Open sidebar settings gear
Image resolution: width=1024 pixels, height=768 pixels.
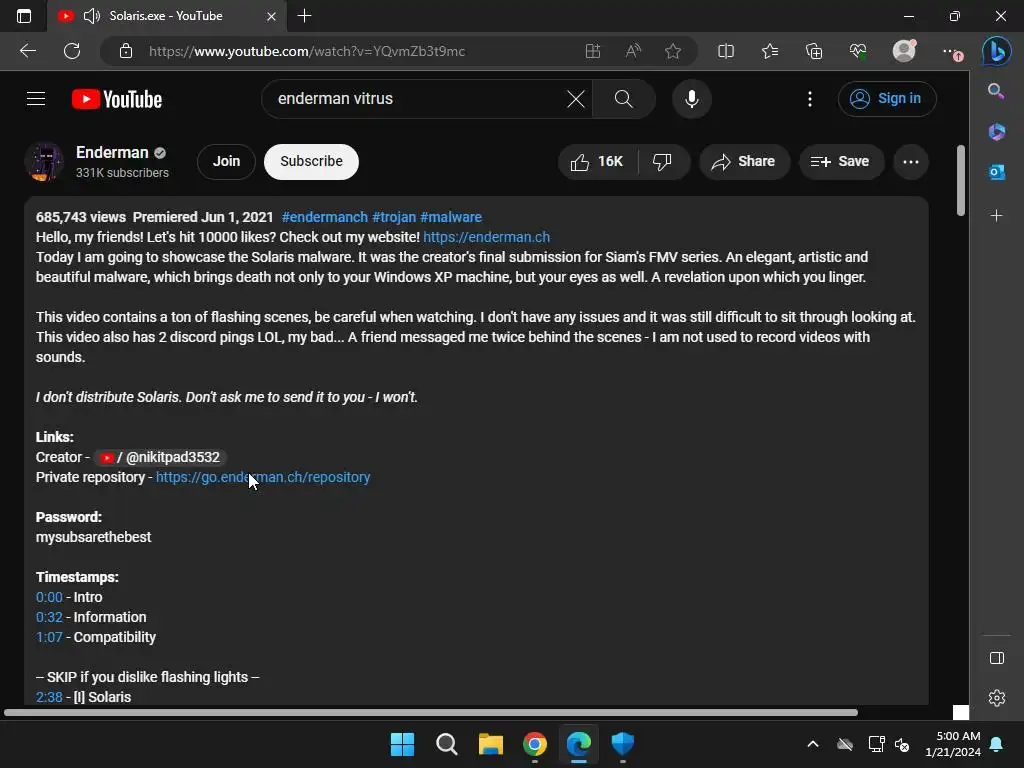click(997, 698)
